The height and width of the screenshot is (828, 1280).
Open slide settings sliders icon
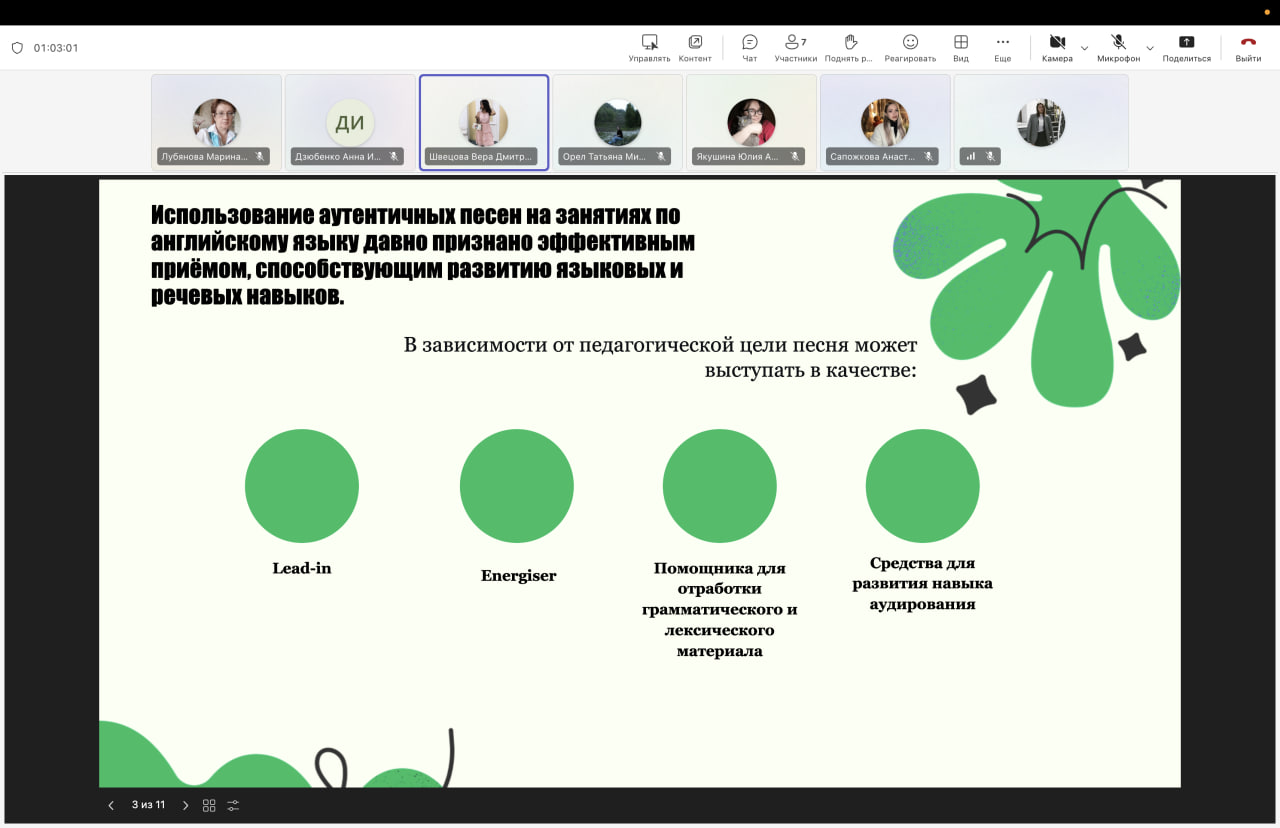(x=234, y=805)
